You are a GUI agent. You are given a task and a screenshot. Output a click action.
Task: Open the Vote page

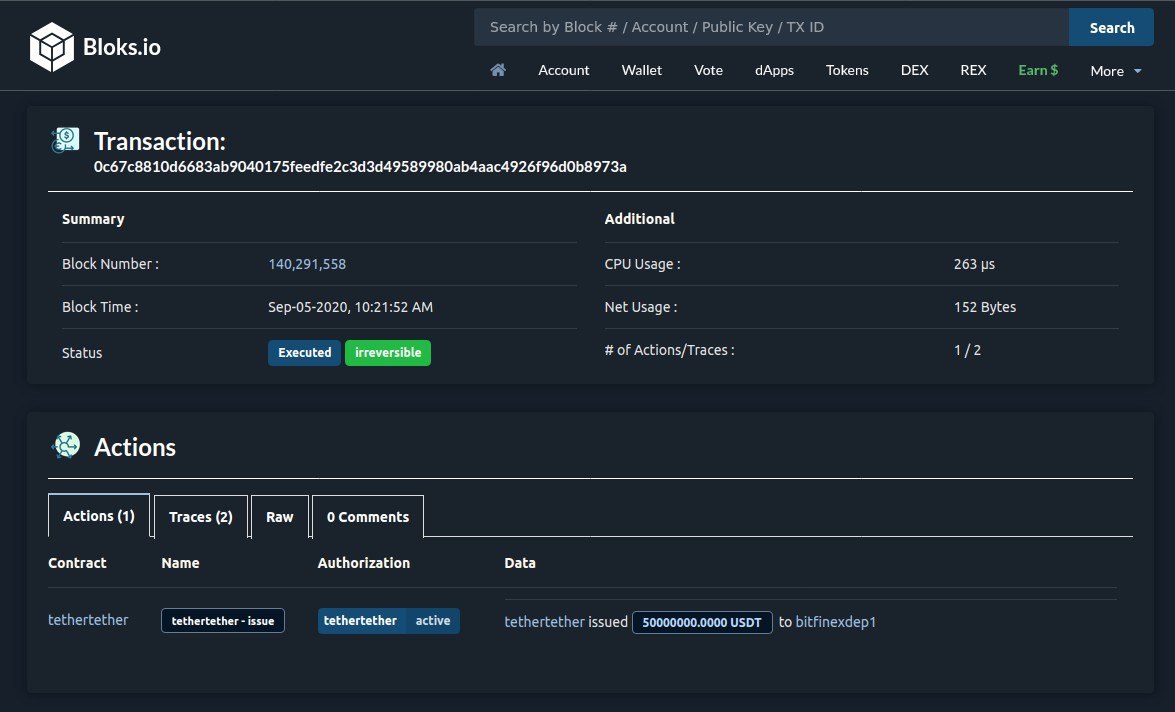pos(708,70)
